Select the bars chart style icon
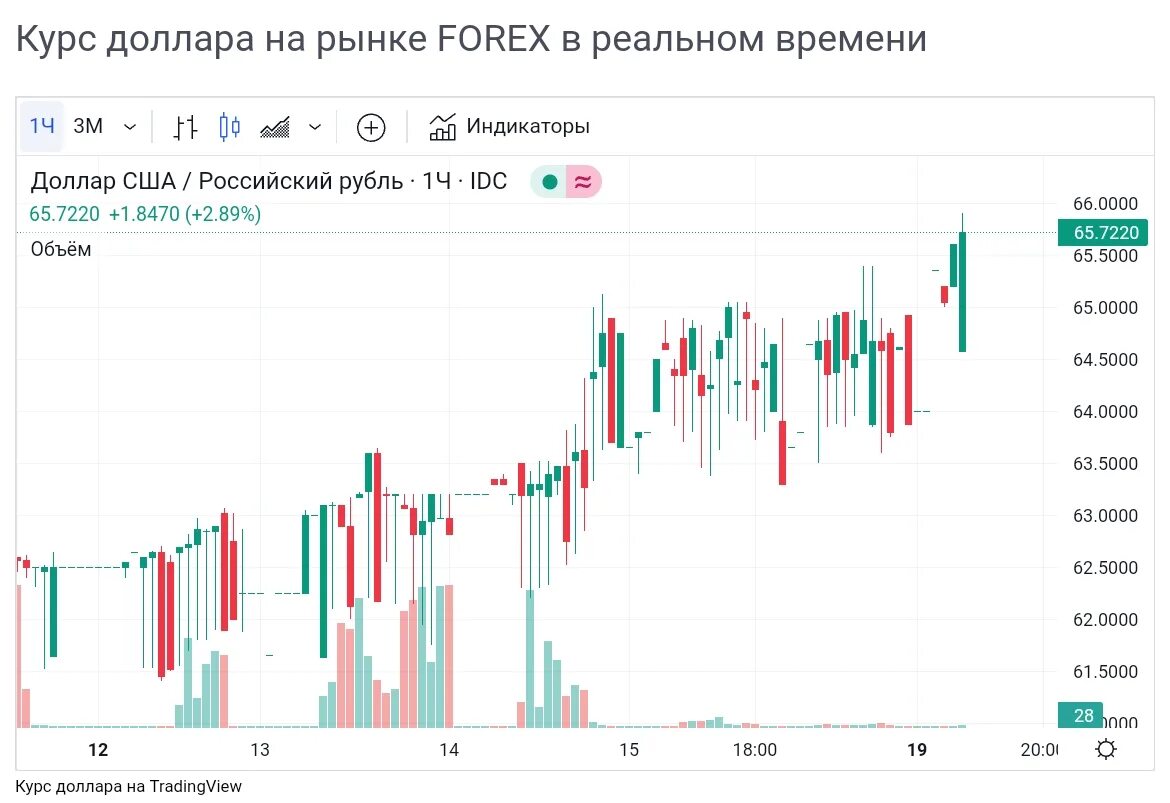Image resolution: width=1170 pixels, height=803 pixels. click(185, 127)
